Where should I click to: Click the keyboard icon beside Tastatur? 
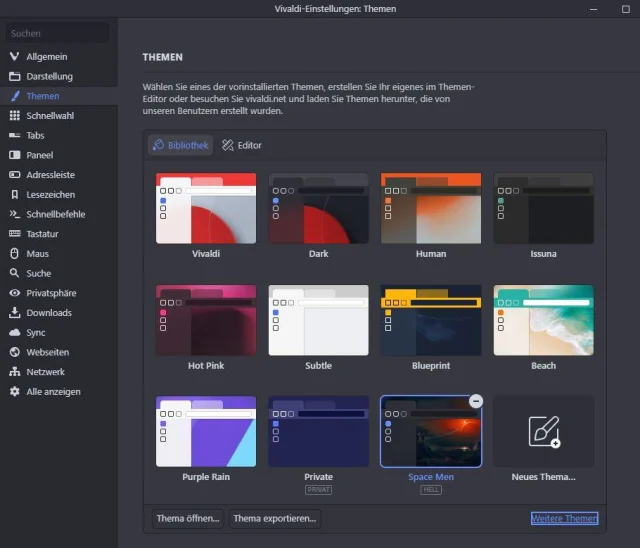(15, 233)
